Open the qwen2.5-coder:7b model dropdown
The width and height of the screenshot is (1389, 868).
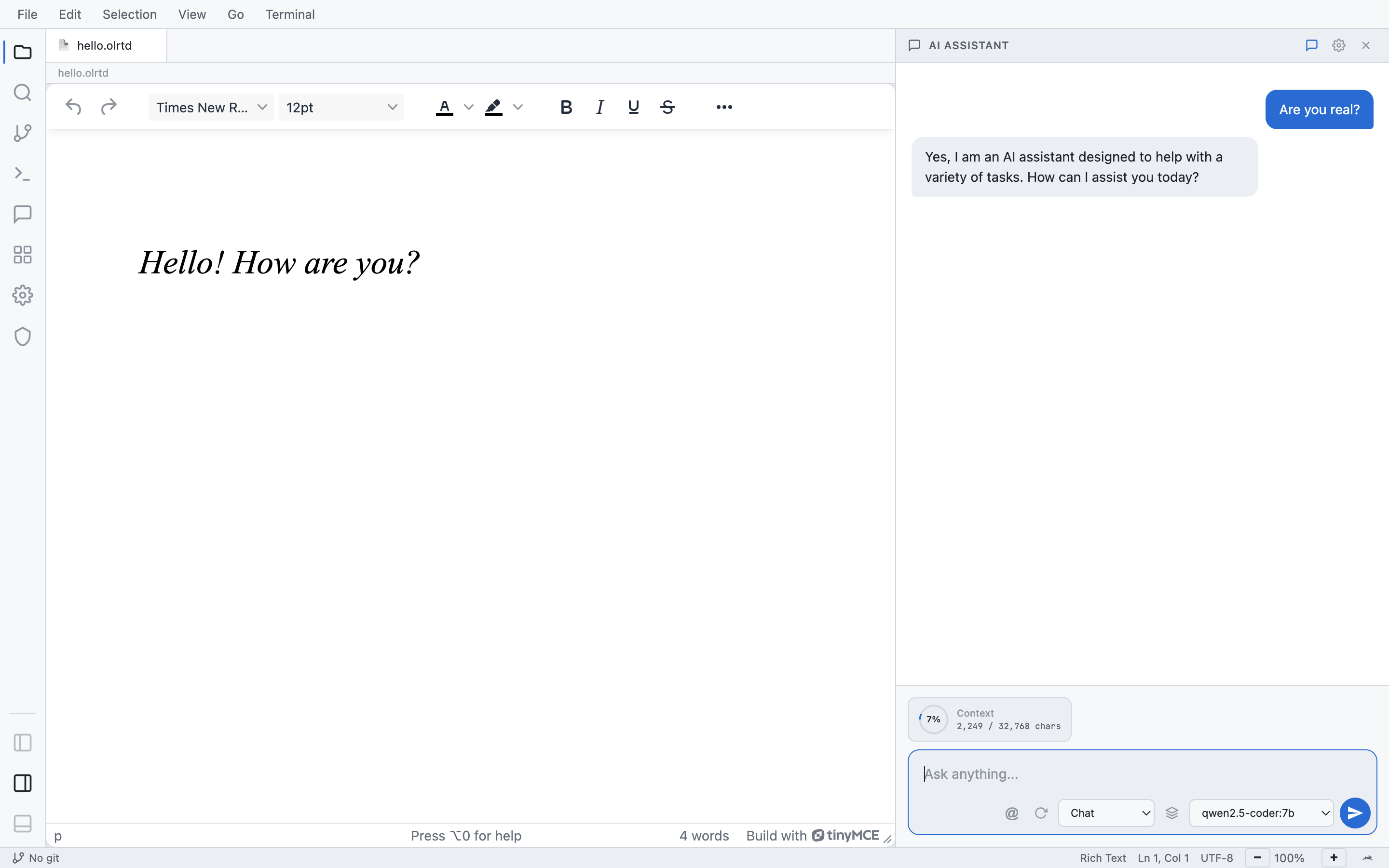(1260, 813)
